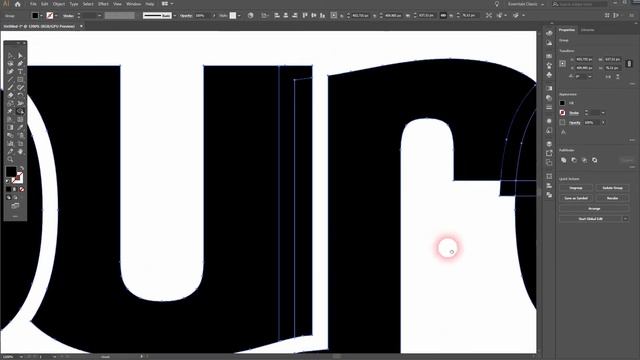Open the Align panel icon in dock
This screenshot has height=360, width=640.
click(549, 186)
